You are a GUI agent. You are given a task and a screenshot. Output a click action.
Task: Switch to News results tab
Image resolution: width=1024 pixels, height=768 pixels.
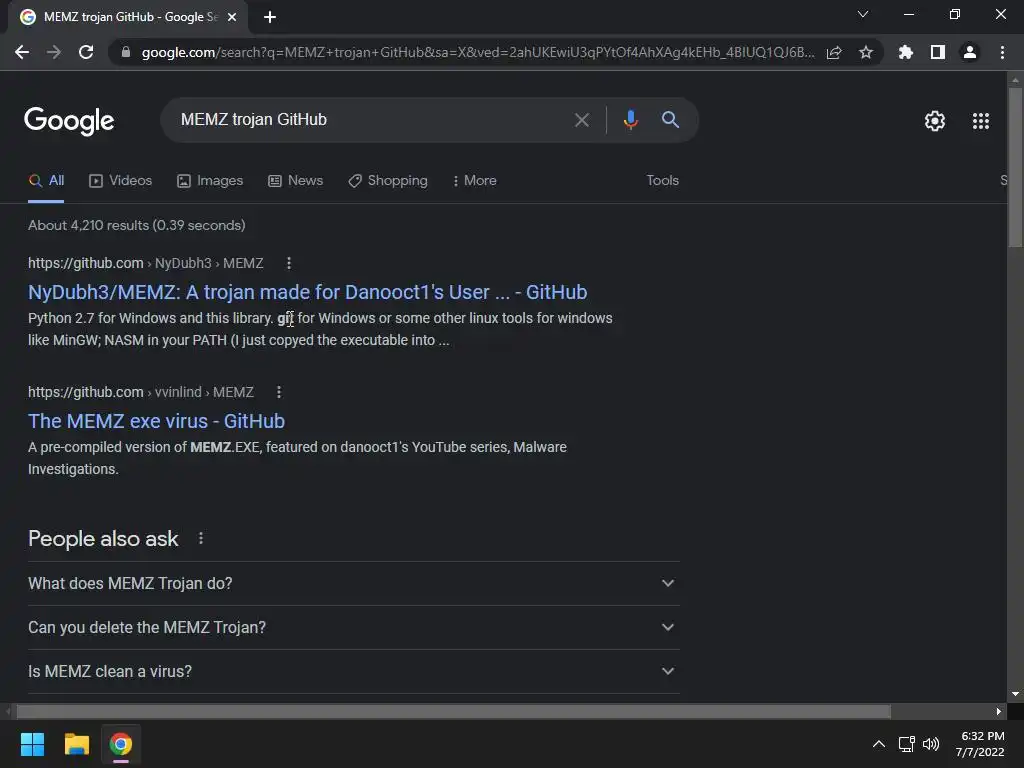295,180
